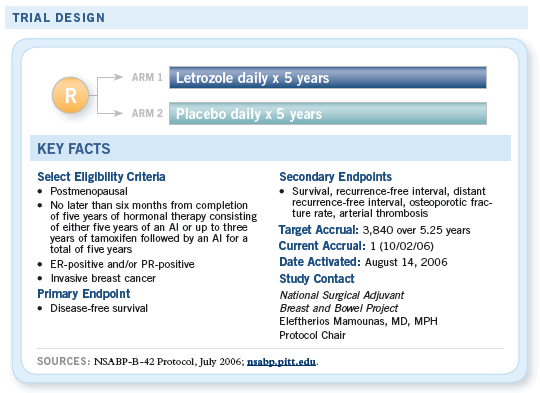Select the Letrozole daily x 5 years bar
540x393 pixels.
(328, 78)
